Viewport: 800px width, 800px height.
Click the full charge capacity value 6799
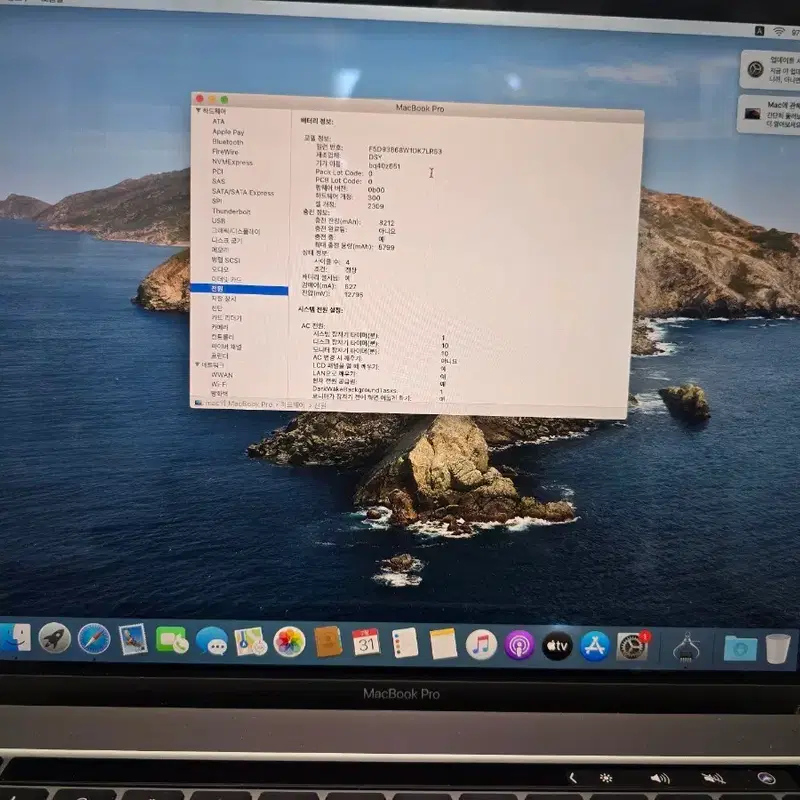(386, 247)
